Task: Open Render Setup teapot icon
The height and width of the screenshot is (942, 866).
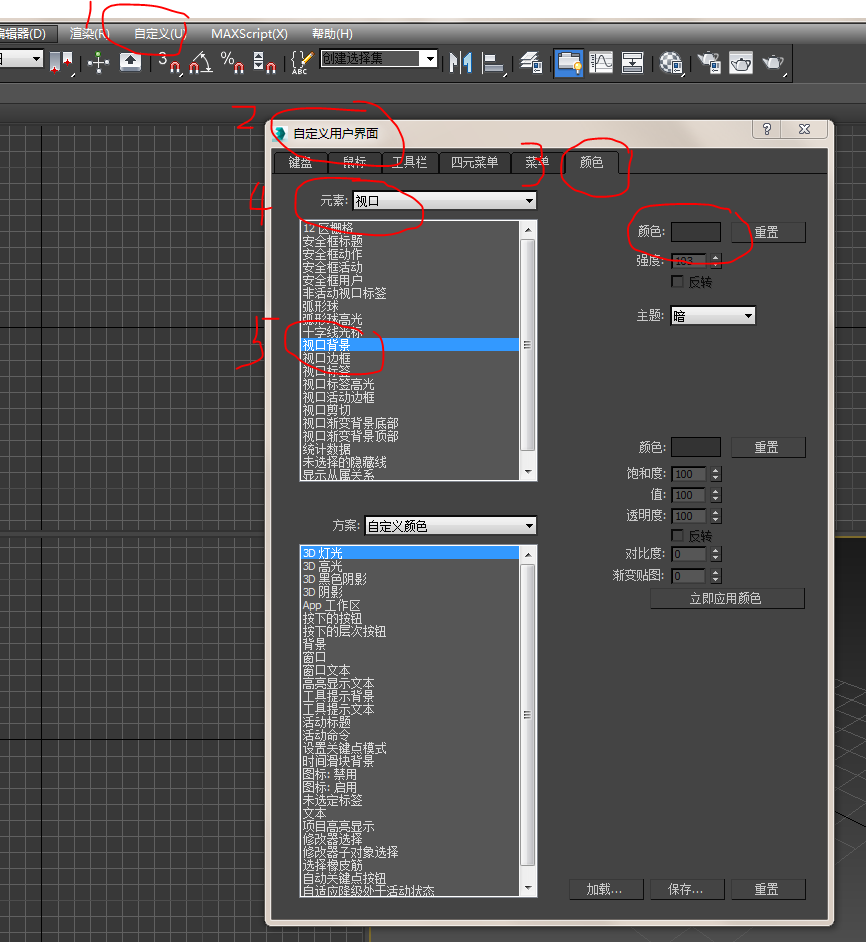Action: (709, 62)
